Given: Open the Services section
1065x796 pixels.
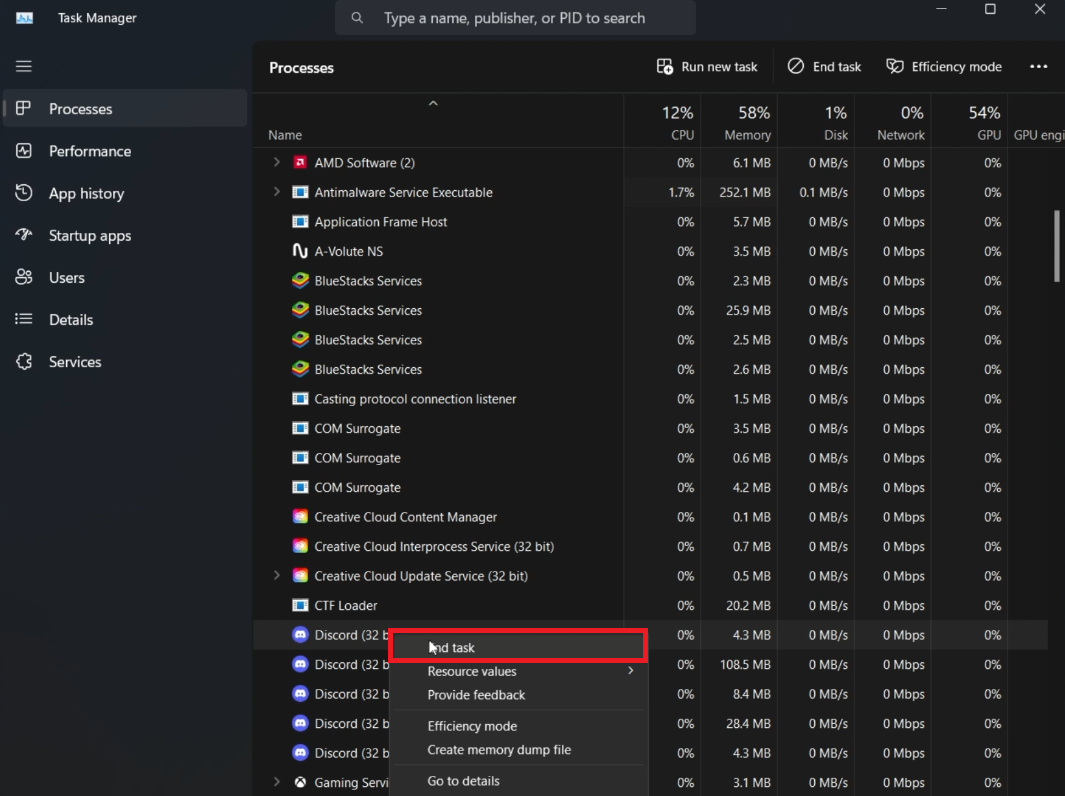Looking at the screenshot, I should click(75, 361).
